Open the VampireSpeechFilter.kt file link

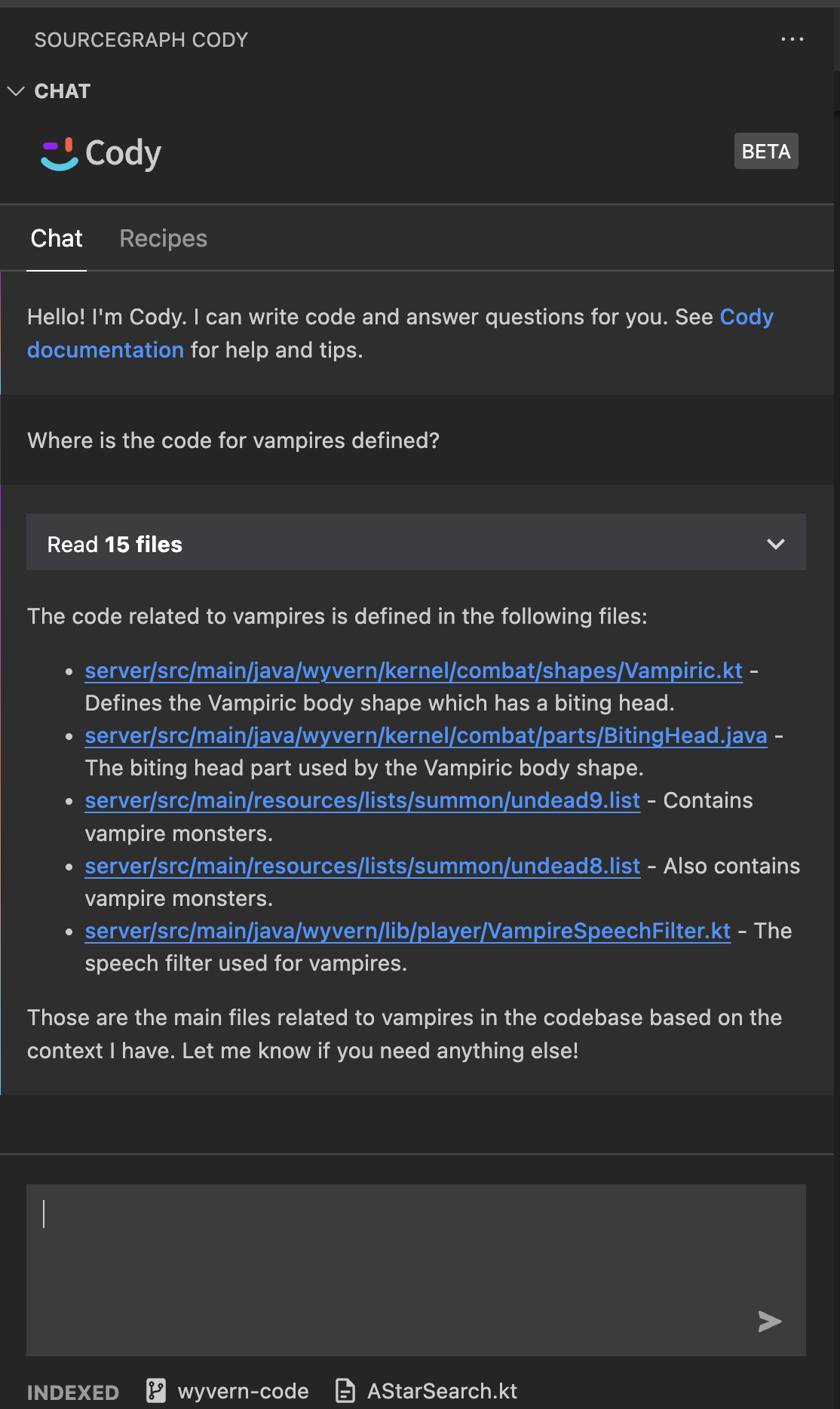coord(408,931)
